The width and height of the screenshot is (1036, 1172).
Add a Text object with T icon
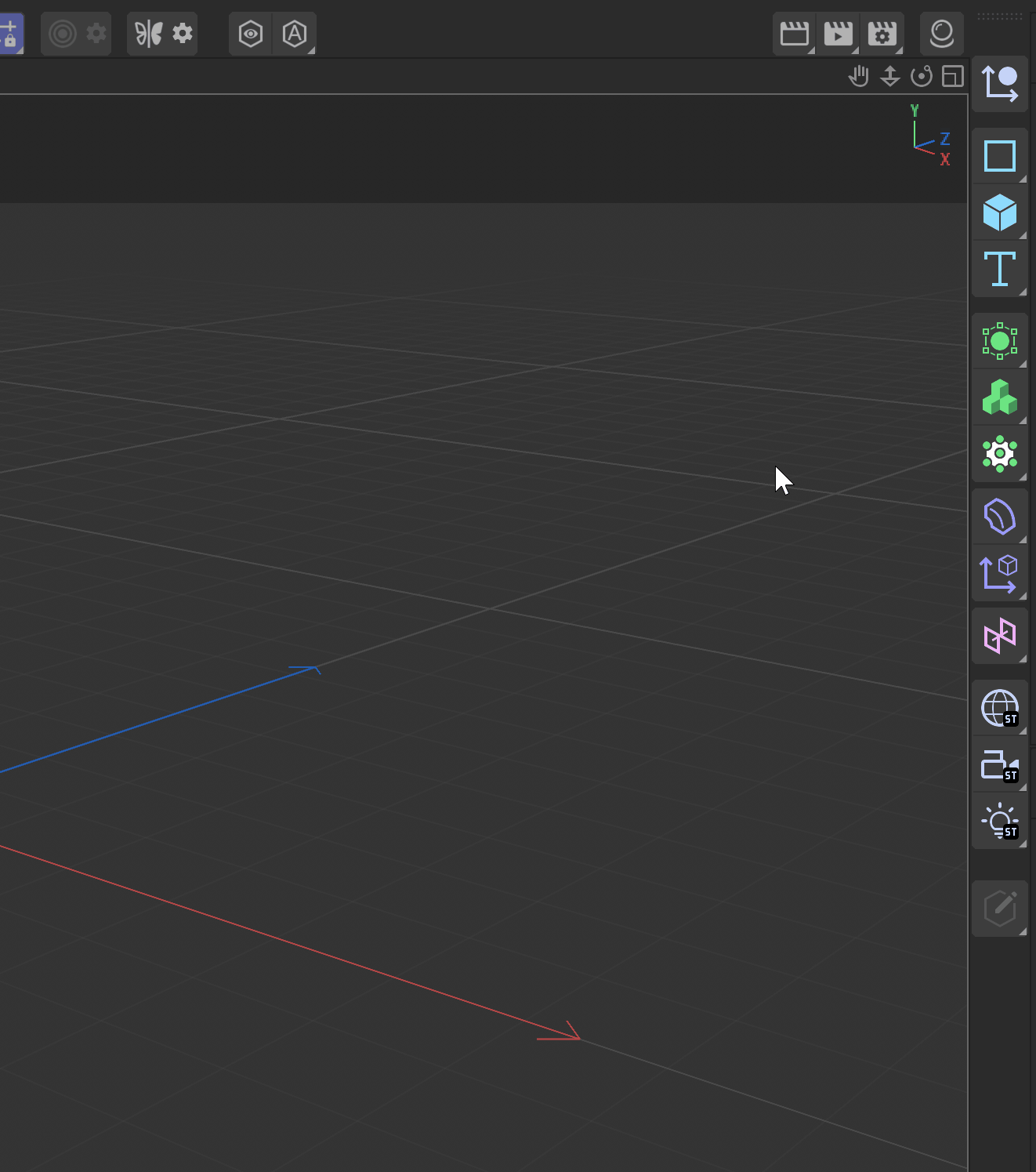tap(1000, 269)
